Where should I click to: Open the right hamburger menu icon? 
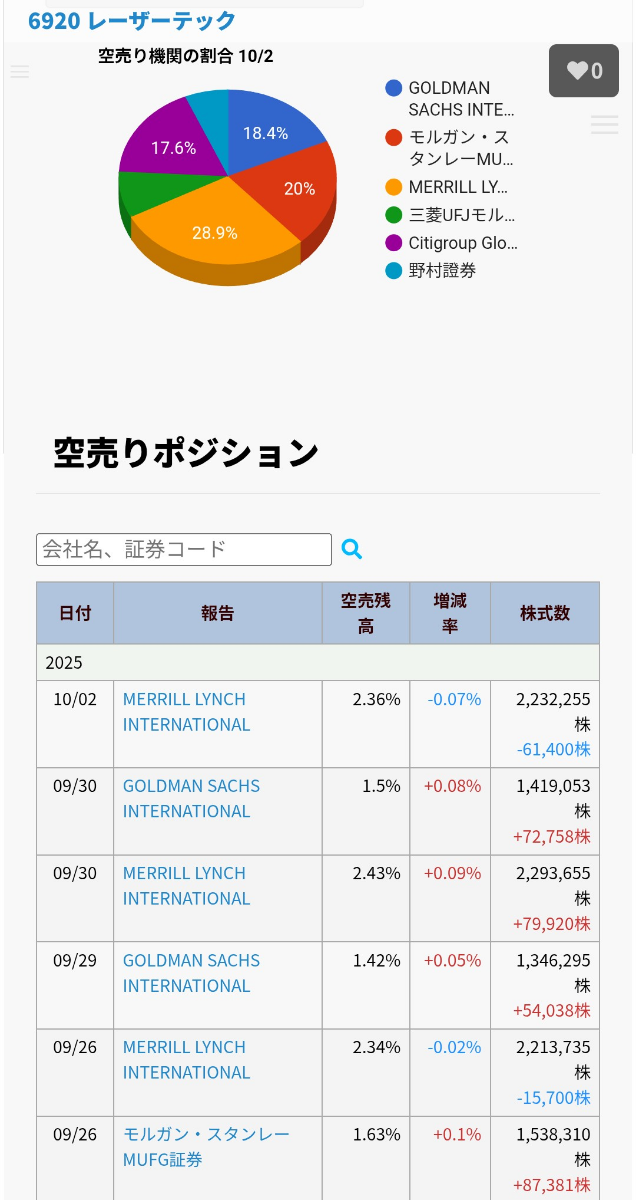click(604, 124)
